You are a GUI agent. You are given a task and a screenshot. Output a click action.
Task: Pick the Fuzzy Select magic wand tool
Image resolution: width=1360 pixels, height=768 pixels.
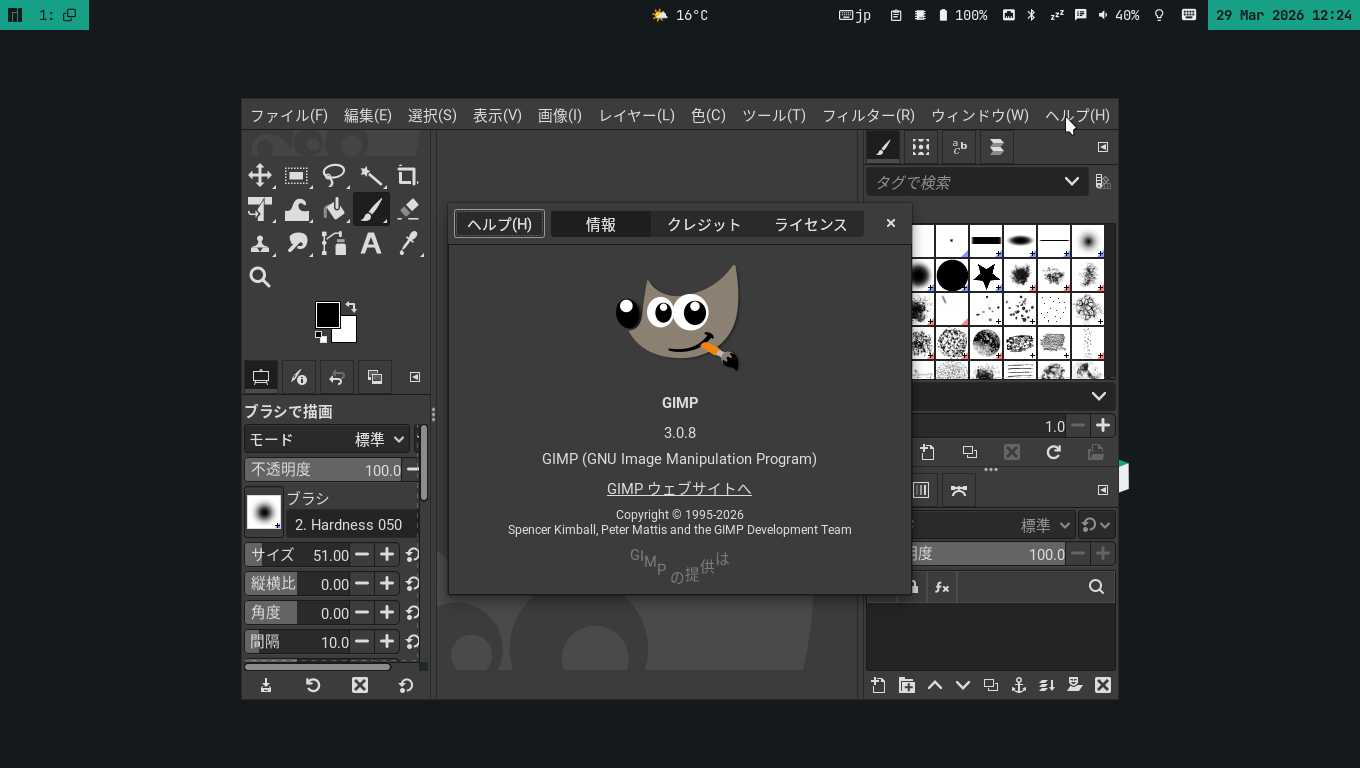[x=371, y=176]
